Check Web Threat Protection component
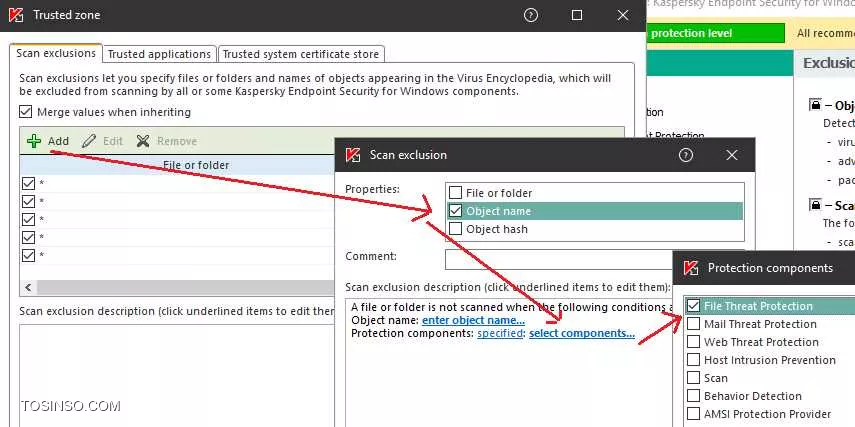This screenshot has width=855, height=427. 693,342
